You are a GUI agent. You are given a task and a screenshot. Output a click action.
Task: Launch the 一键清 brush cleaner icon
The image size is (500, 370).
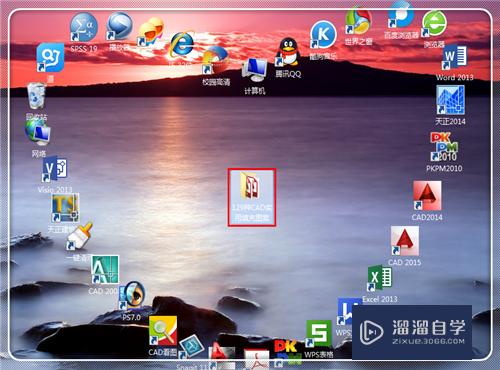[79, 236]
